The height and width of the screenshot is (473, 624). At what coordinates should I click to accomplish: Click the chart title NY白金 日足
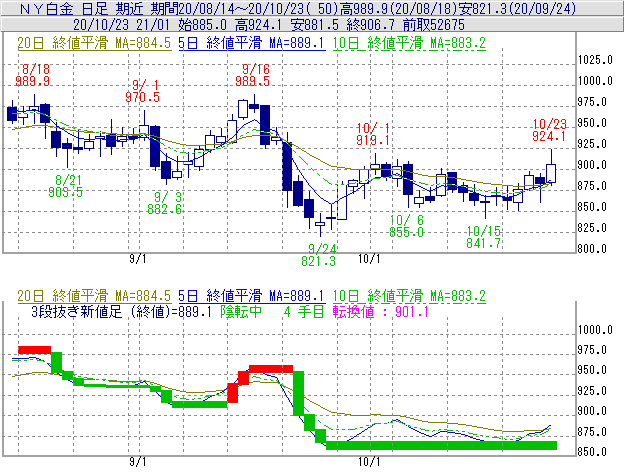point(64,8)
